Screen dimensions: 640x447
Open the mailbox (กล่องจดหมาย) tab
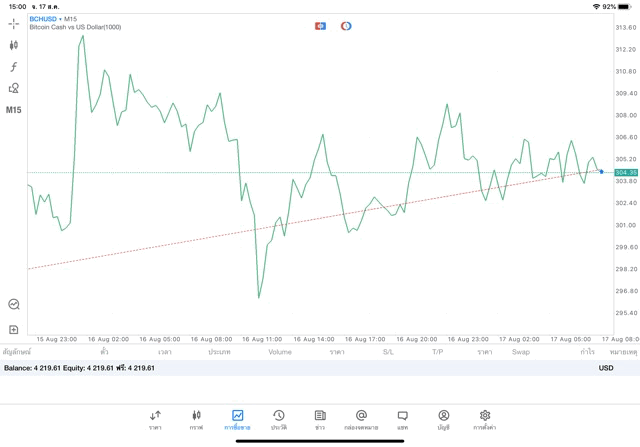point(361,419)
